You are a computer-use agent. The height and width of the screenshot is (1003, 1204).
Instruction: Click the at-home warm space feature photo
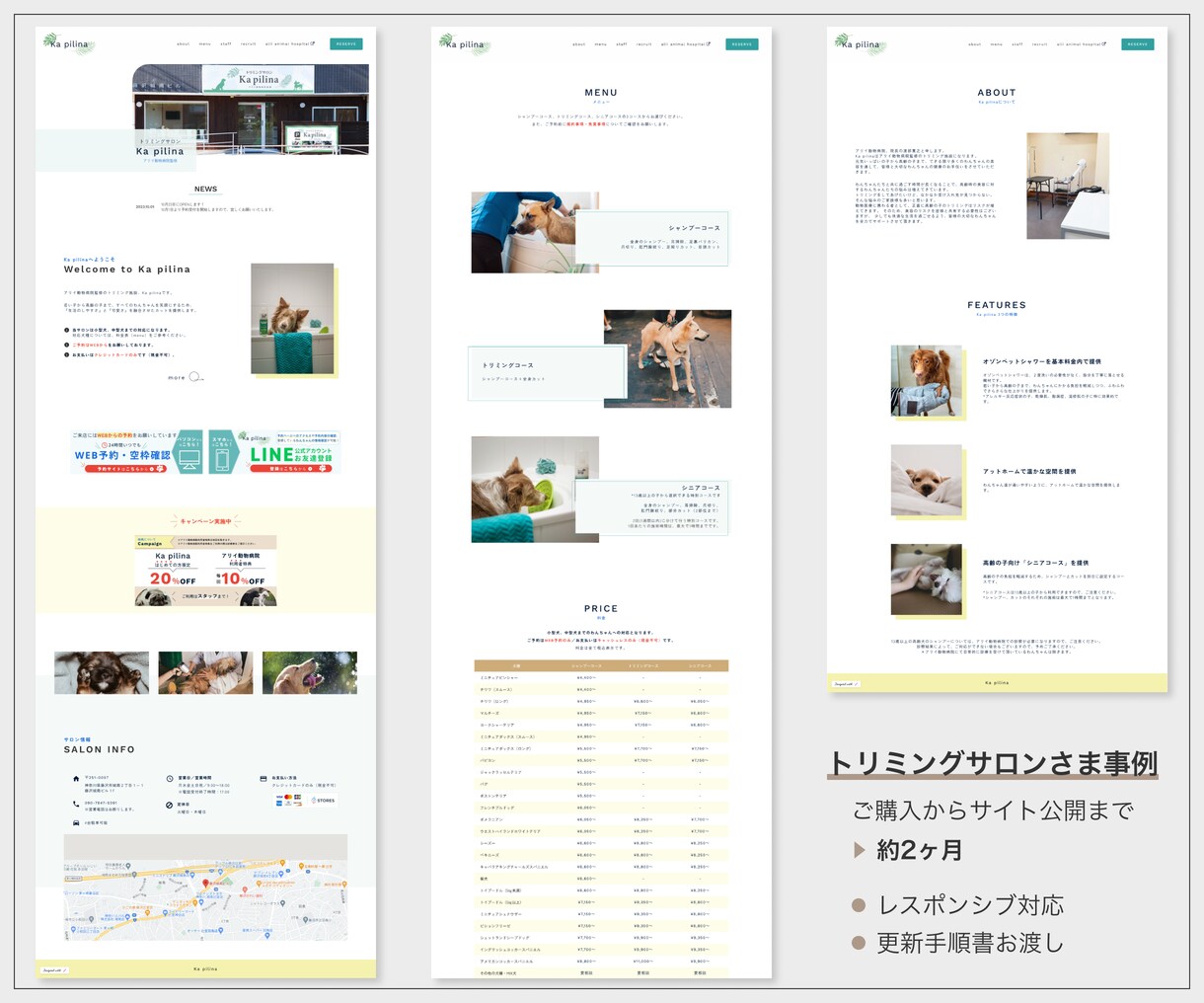[x=926, y=480]
